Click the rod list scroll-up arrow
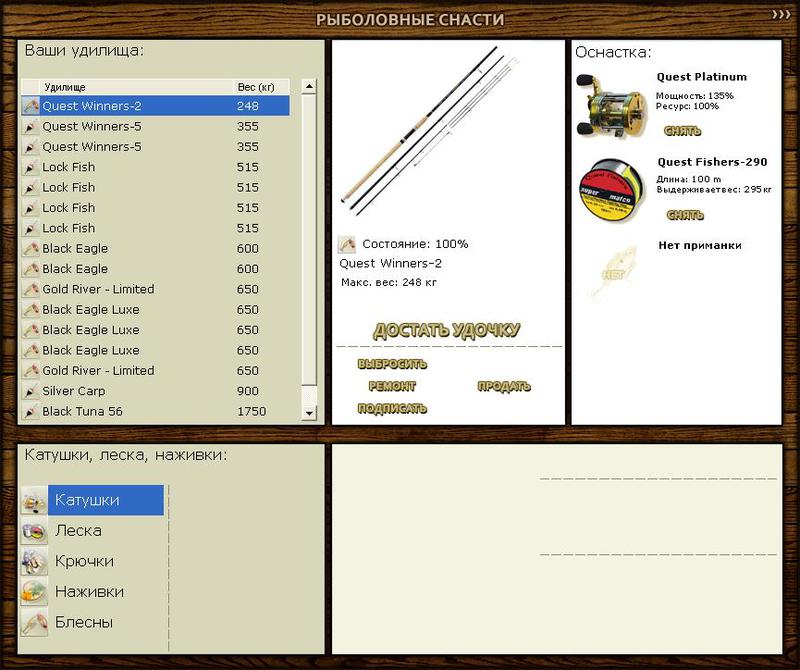 [x=309, y=86]
